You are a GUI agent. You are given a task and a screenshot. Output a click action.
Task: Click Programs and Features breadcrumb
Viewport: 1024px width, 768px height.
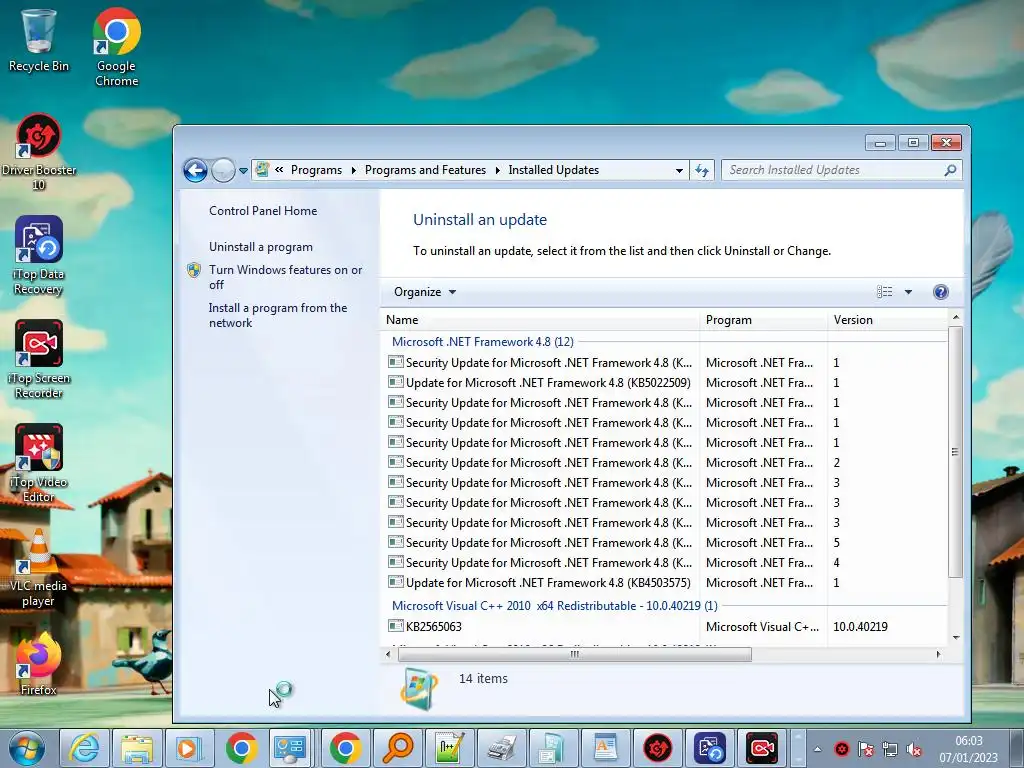coord(425,170)
